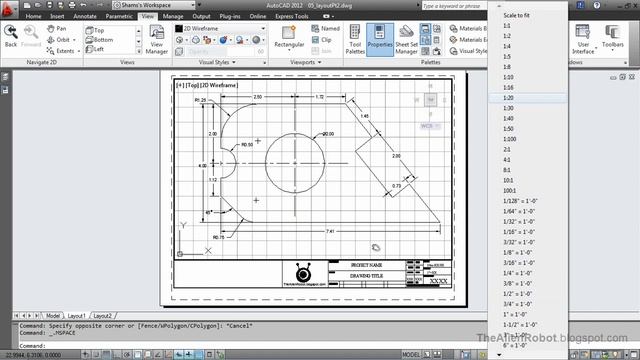The height and width of the screenshot is (360, 640).
Task: Click the viewport Clip tool
Action: click(x=322, y=40)
